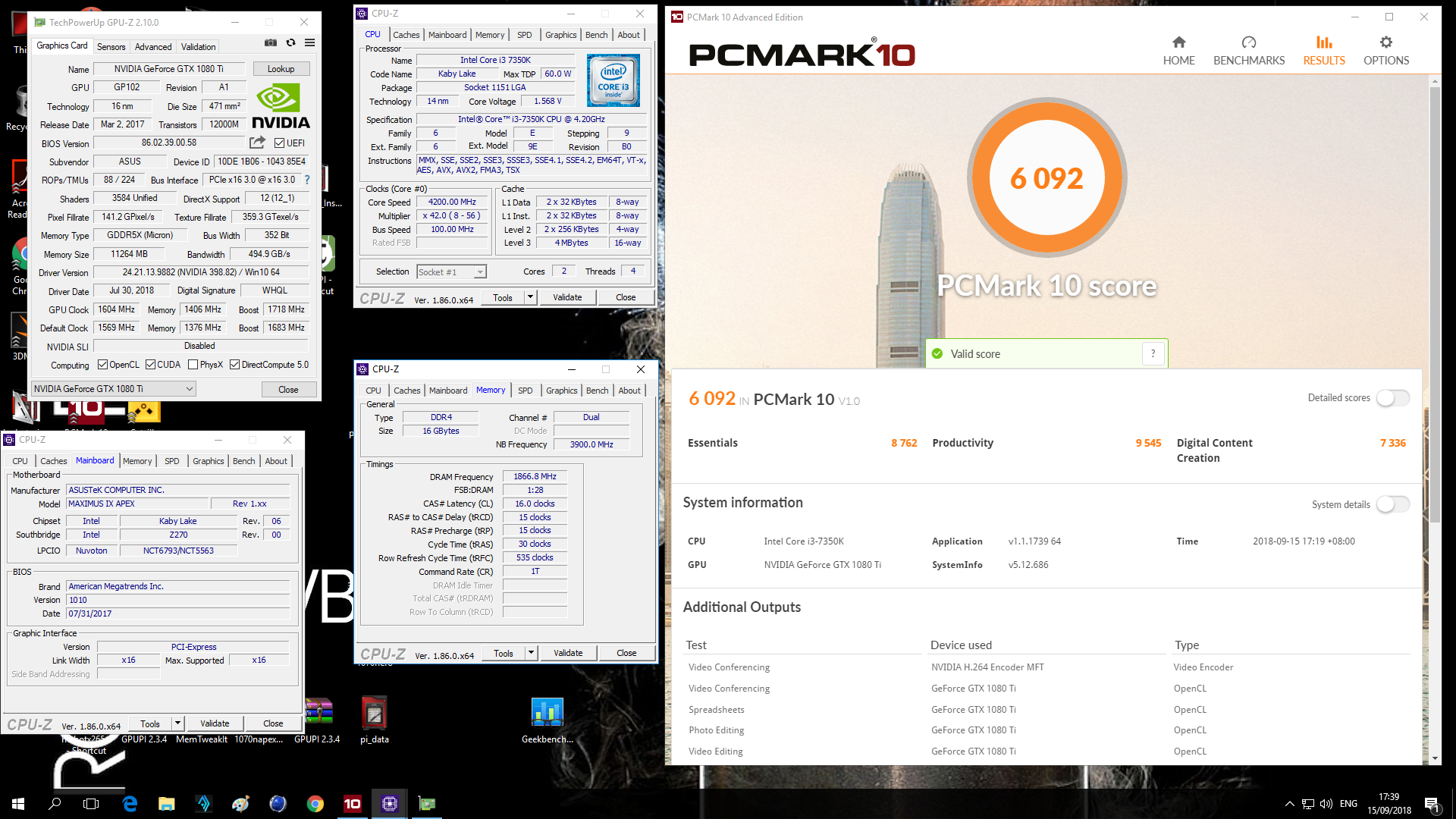Click the system tray network icon
Viewport: 1456px width, 819px height.
point(1308,804)
